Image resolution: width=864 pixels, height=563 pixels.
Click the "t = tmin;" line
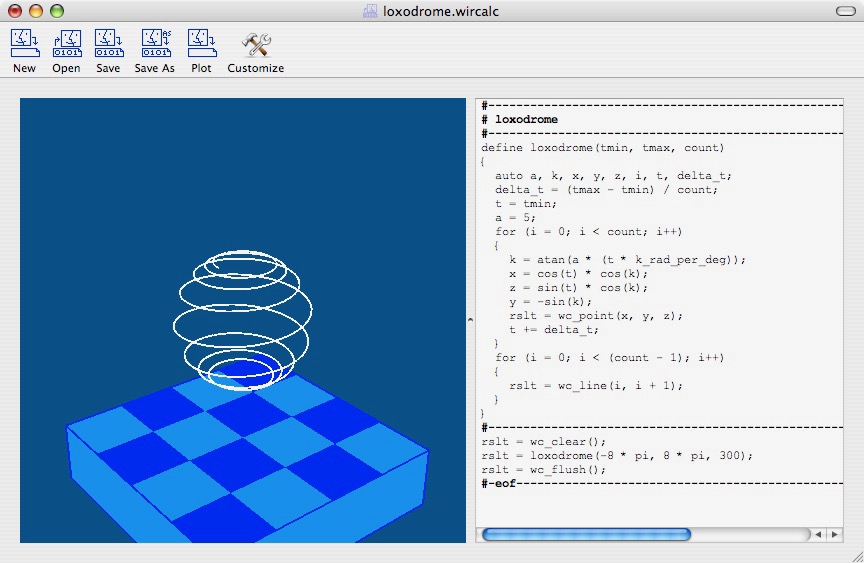pyautogui.click(x=526, y=203)
